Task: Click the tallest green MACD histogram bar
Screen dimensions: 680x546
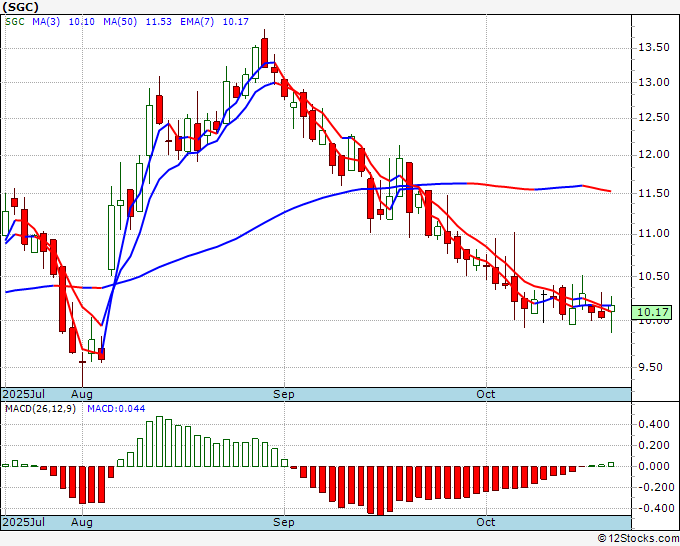Action: [x=159, y=441]
